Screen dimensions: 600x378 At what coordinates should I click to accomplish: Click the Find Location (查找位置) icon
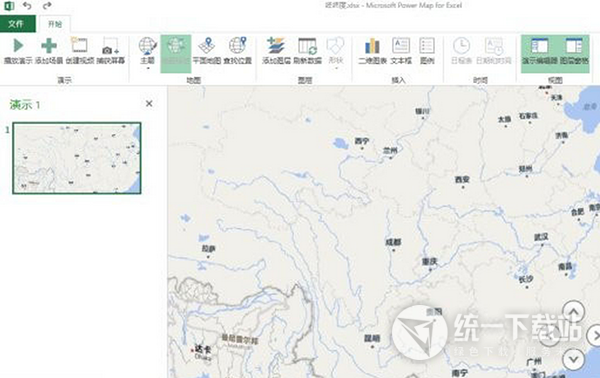coord(238,46)
